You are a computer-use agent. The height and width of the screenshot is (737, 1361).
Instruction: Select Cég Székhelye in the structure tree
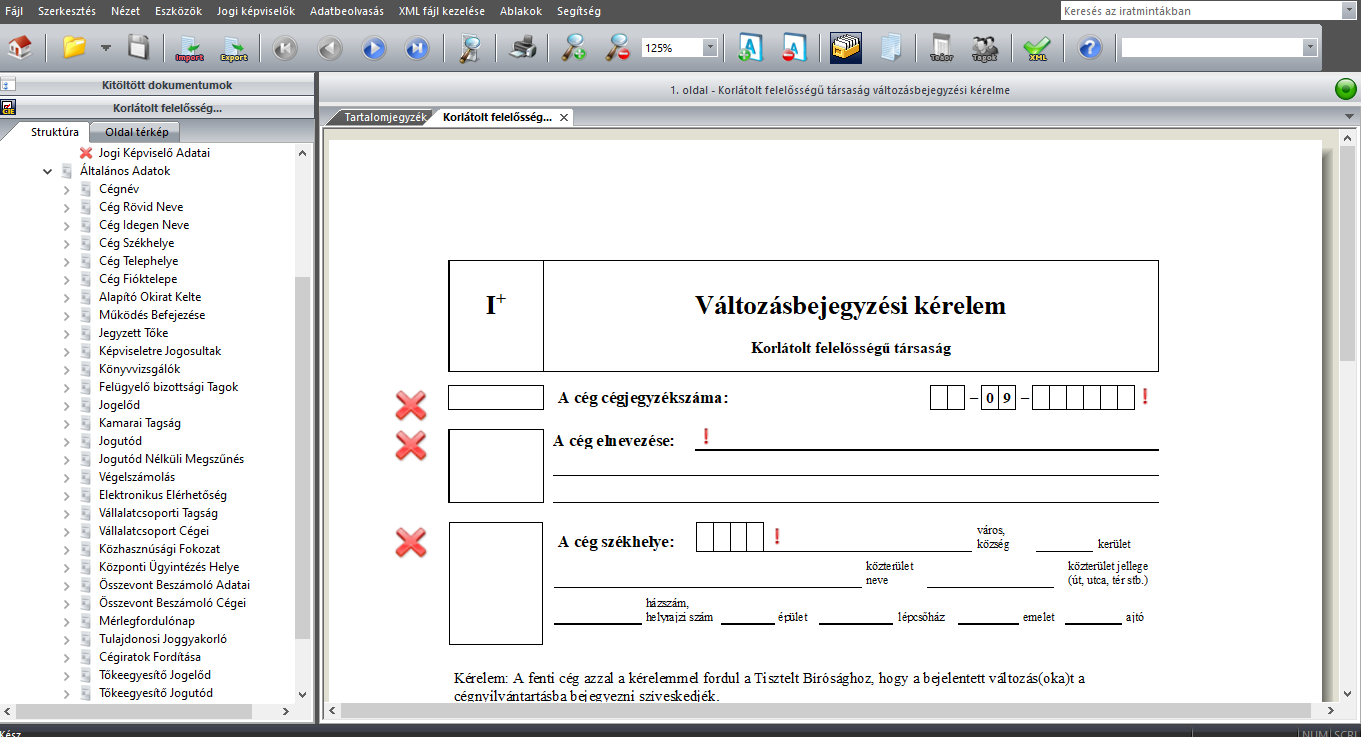coord(136,243)
